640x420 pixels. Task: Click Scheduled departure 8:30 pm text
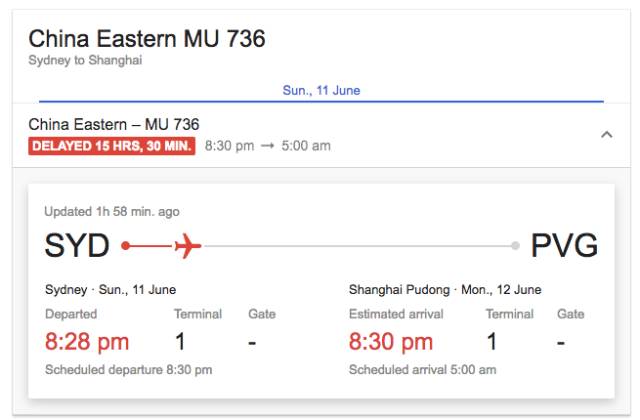point(129,370)
